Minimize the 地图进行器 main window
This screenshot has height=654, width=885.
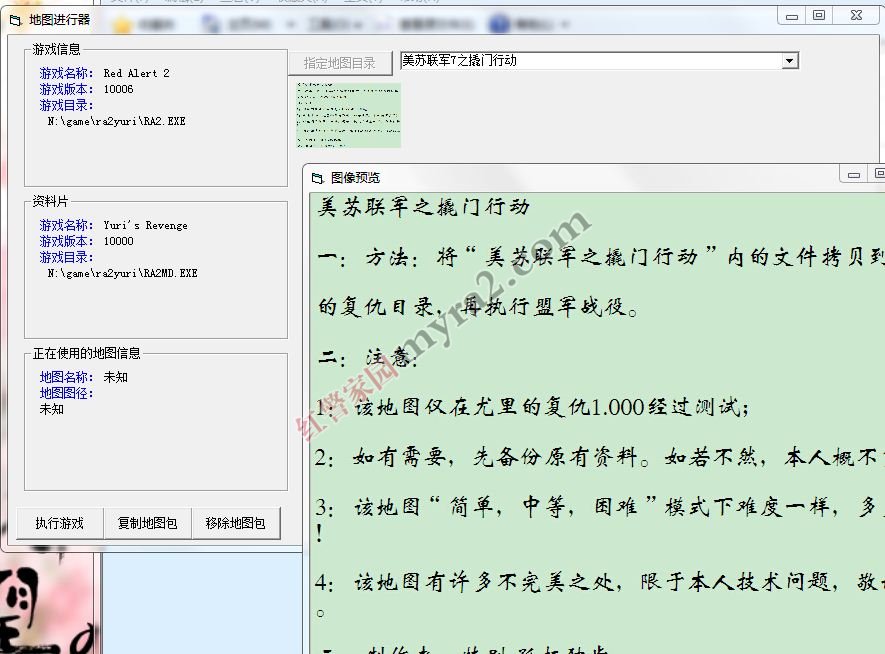tap(792, 16)
